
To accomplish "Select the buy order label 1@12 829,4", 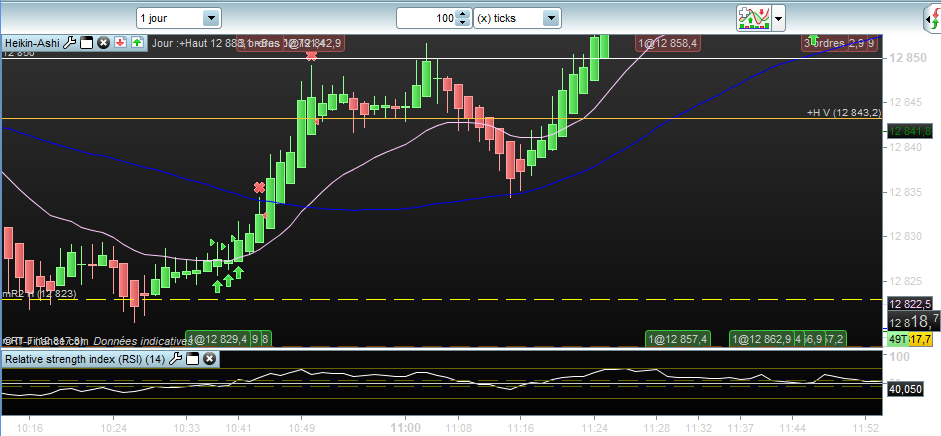I will point(218,339).
